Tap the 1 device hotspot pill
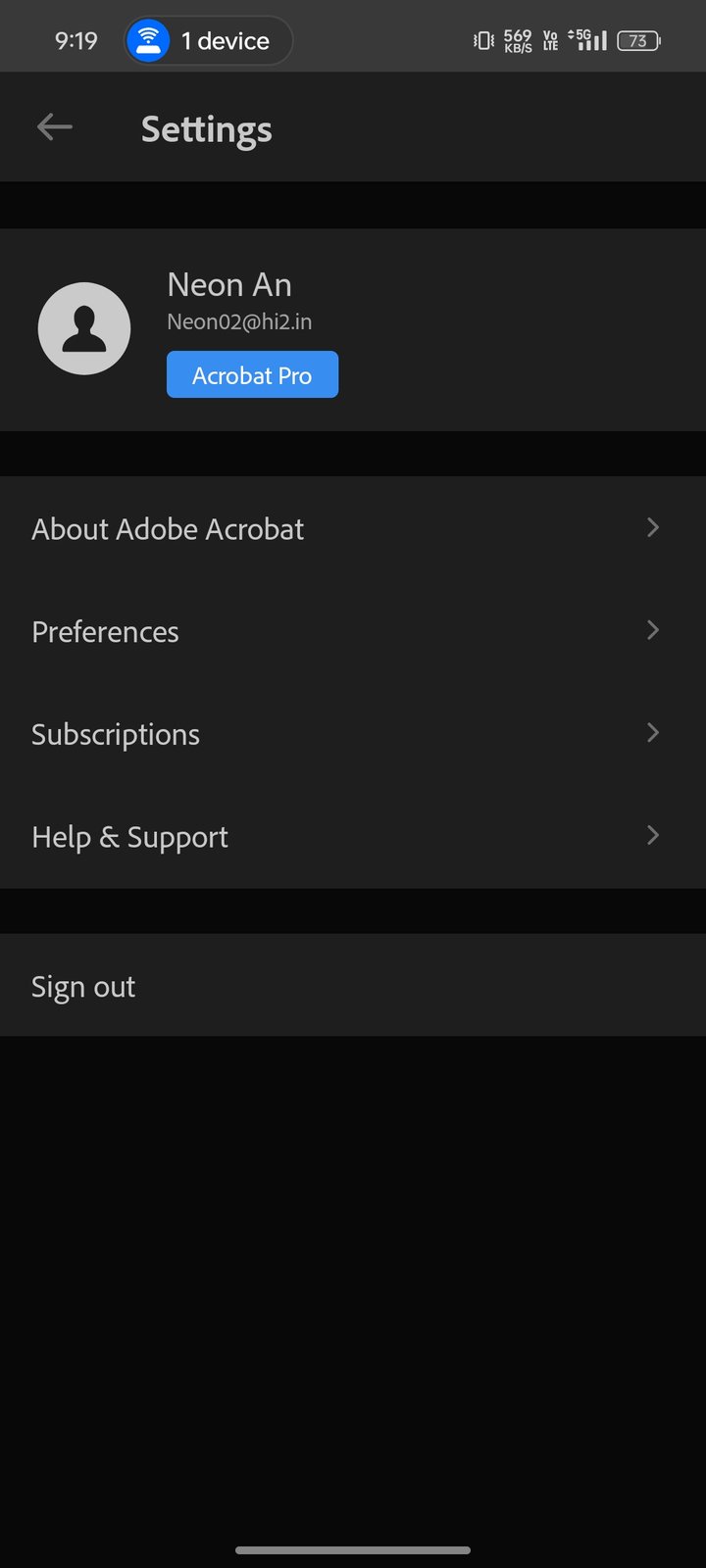The width and height of the screenshot is (706, 1568). tap(209, 41)
